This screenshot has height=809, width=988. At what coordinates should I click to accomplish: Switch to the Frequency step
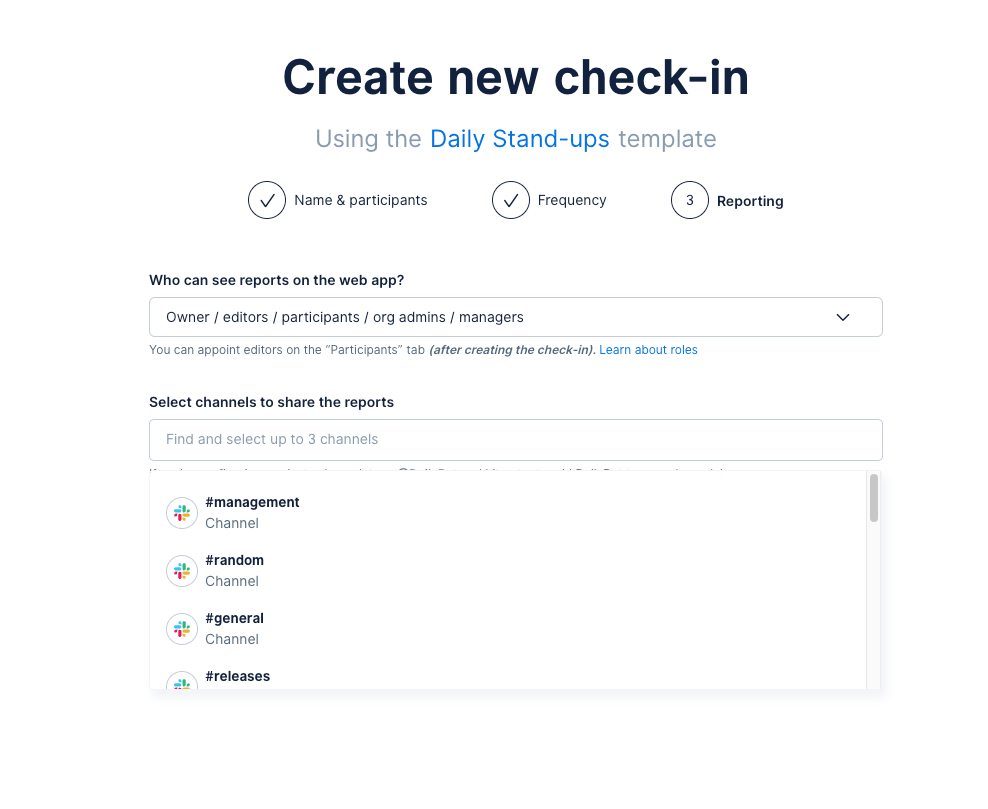[572, 200]
